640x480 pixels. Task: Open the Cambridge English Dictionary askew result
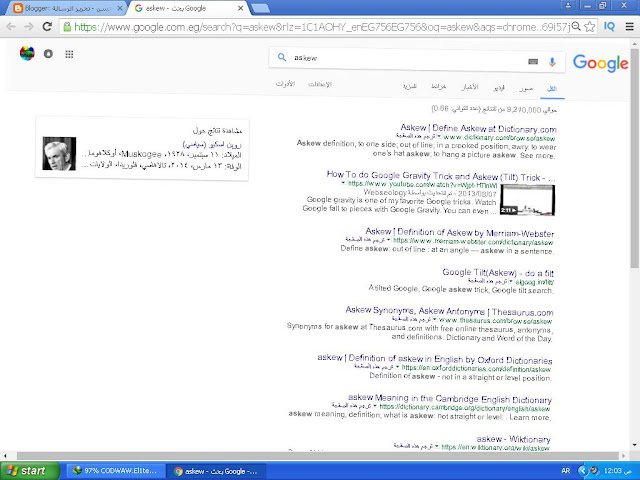[x=450, y=398]
